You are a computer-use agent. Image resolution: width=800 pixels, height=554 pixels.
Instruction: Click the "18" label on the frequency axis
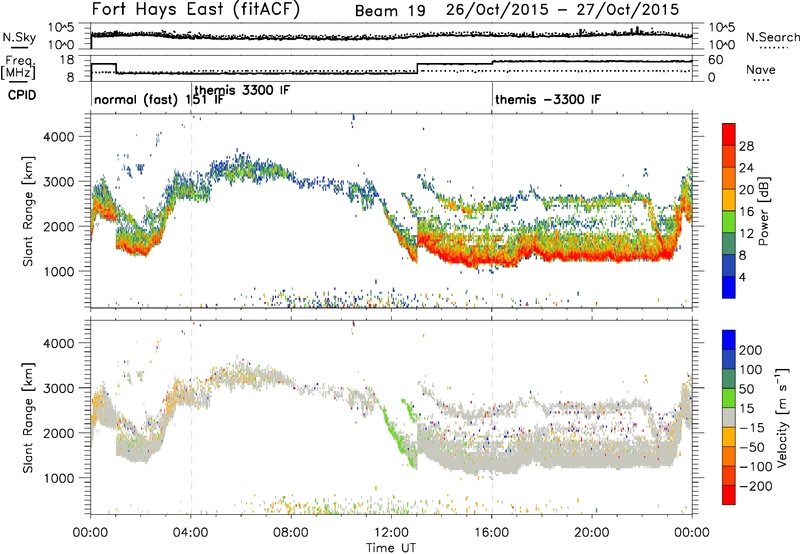pos(67,60)
